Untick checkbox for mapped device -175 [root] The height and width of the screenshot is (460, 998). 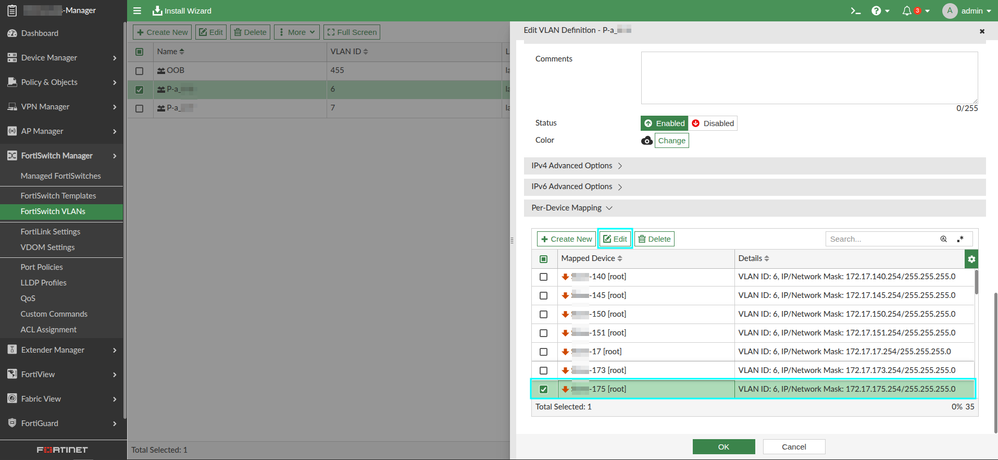tap(544, 389)
